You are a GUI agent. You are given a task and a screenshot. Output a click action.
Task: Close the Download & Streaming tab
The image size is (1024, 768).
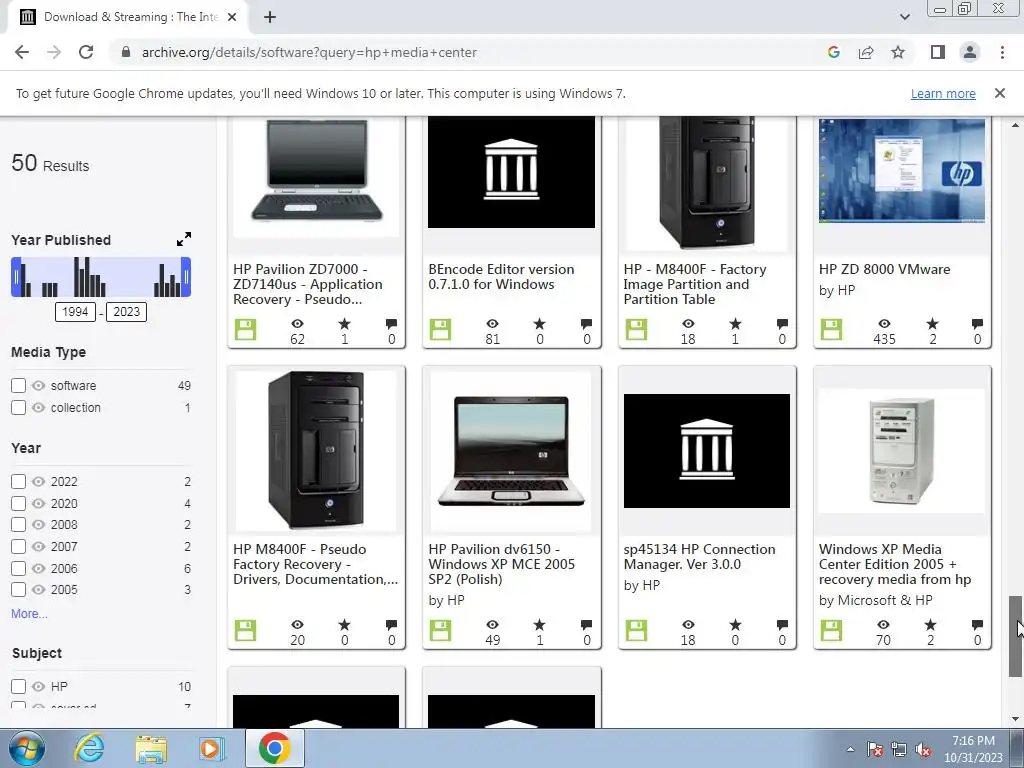(x=232, y=17)
